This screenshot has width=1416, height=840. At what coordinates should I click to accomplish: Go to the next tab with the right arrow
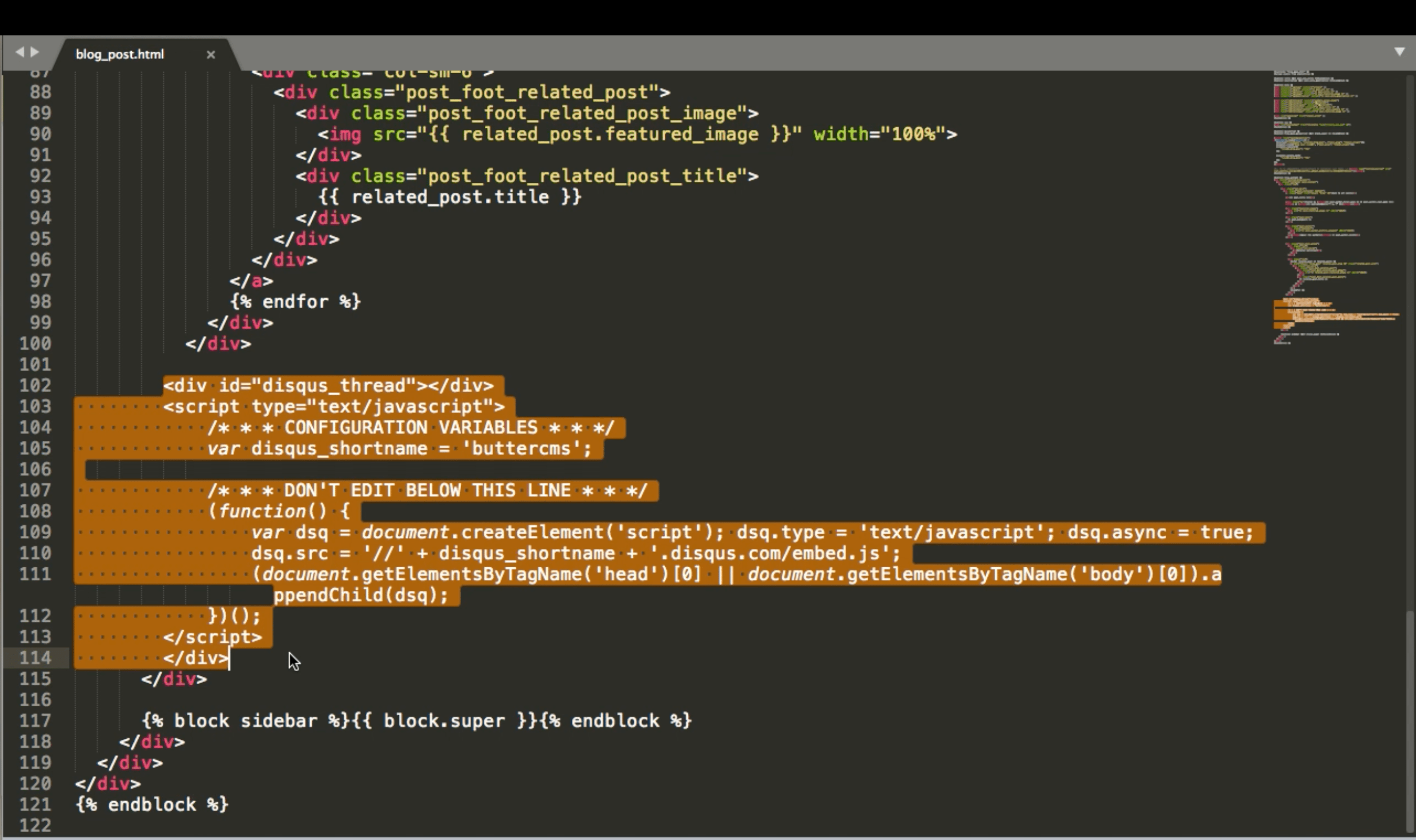click(x=34, y=52)
